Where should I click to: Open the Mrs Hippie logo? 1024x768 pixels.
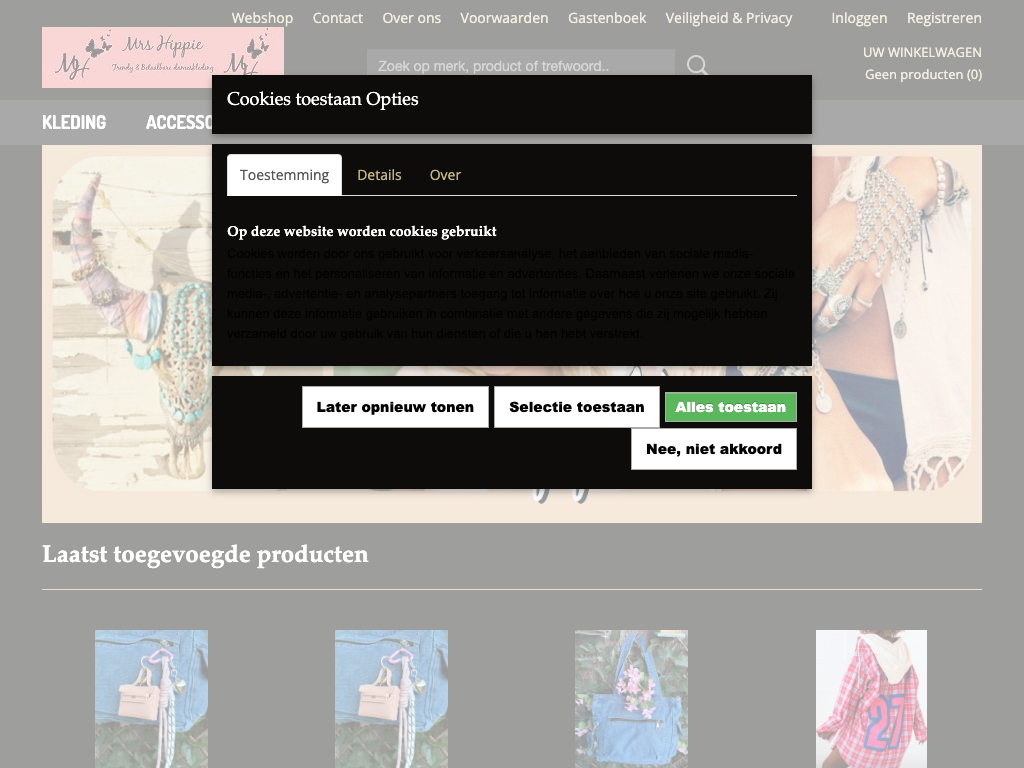163,57
